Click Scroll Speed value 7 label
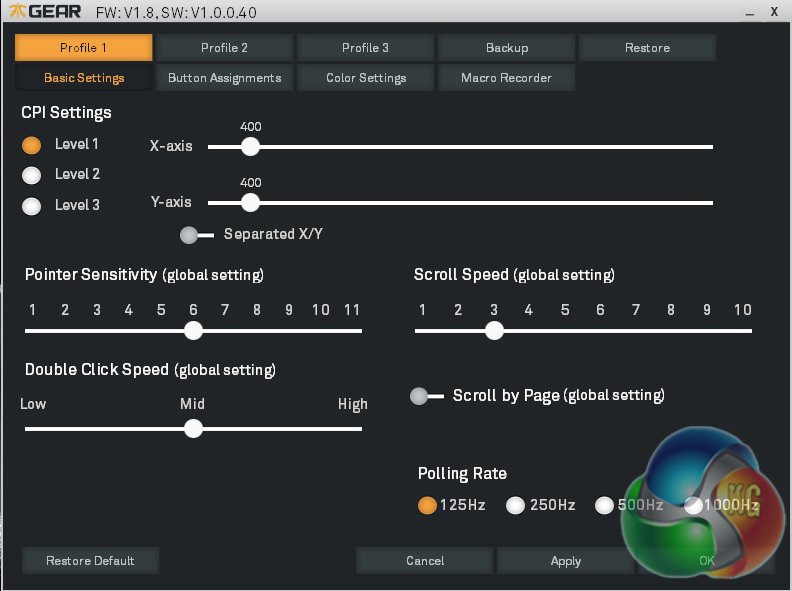The width and height of the screenshot is (792, 591). coord(636,310)
